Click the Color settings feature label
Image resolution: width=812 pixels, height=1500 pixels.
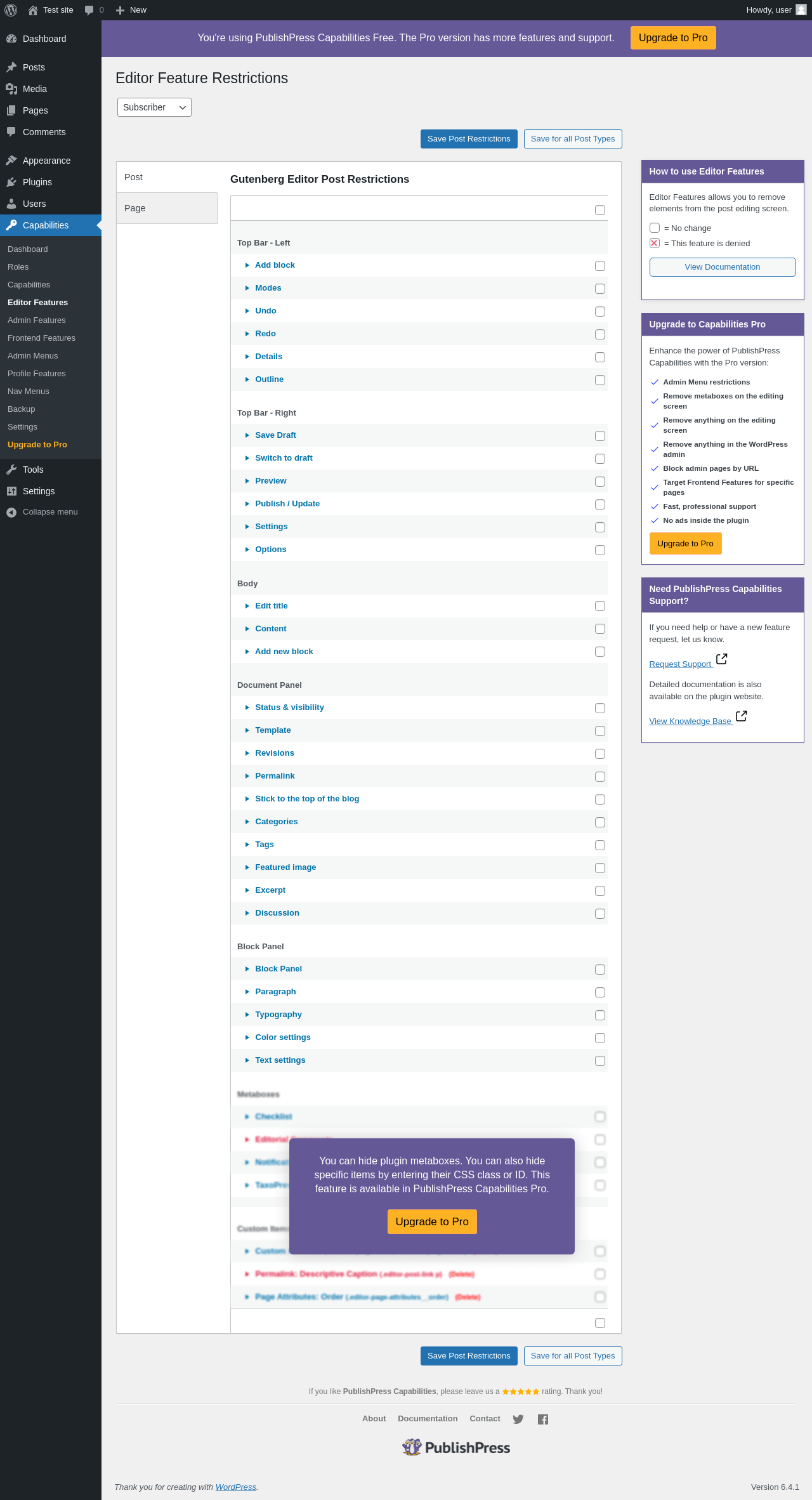click(283, 1037)
